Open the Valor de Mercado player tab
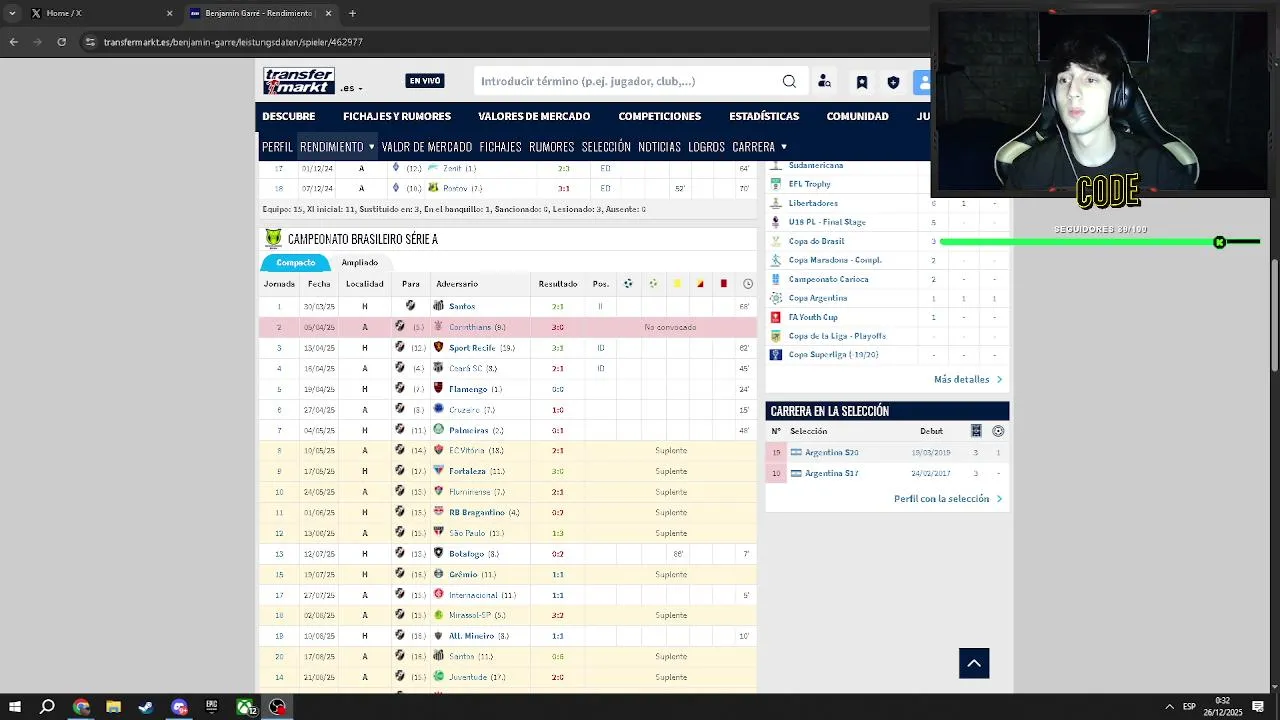Viewport: 1280px width, 720px height. [x=426, y=147]
